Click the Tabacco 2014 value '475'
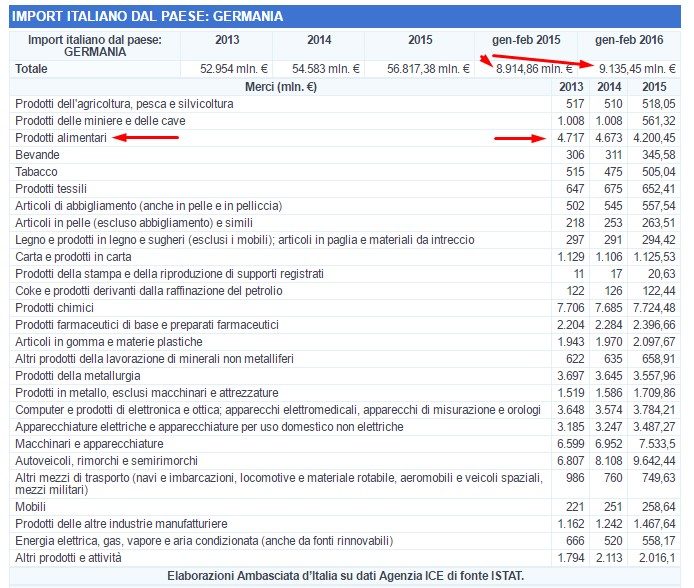The height and width of the screenshot is (588, 694). click(613, 172)
